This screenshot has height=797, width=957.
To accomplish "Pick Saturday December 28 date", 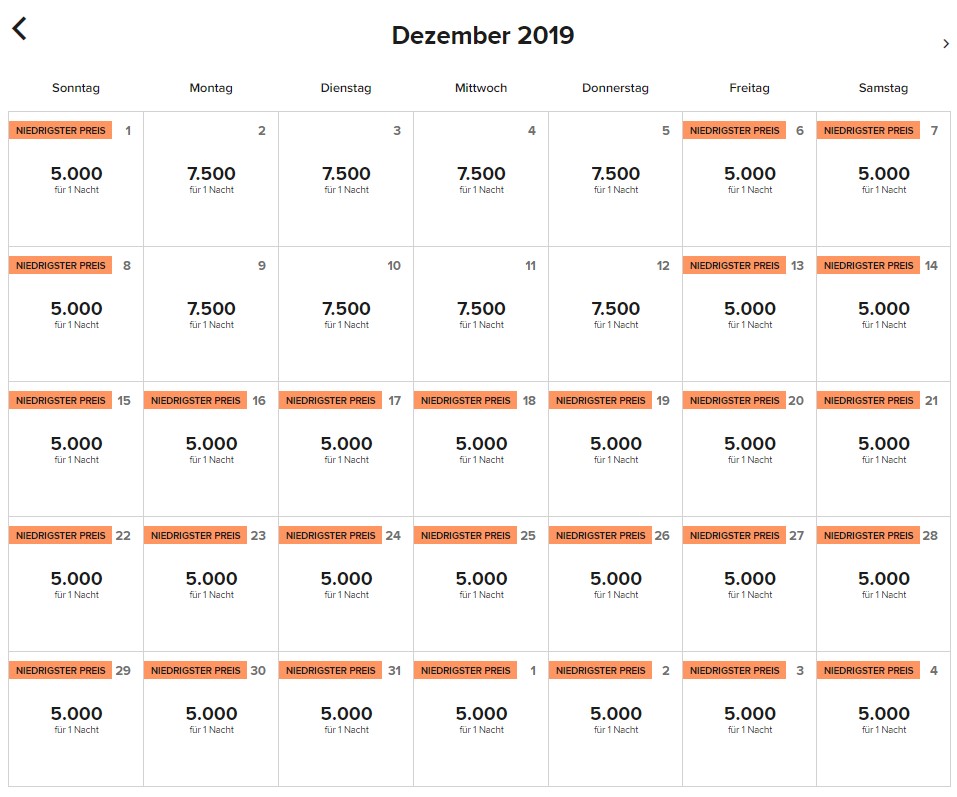I will click(884, 584).
